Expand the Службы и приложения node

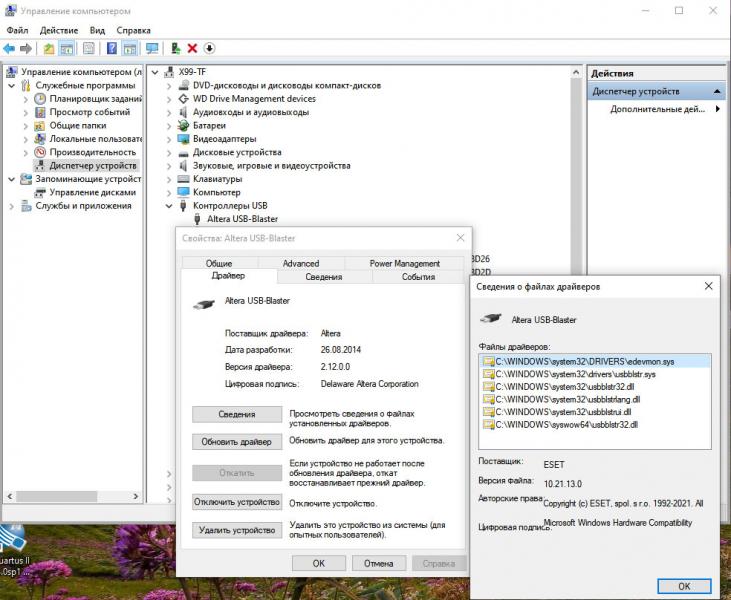pyautogui.click(x=11, y=206)
